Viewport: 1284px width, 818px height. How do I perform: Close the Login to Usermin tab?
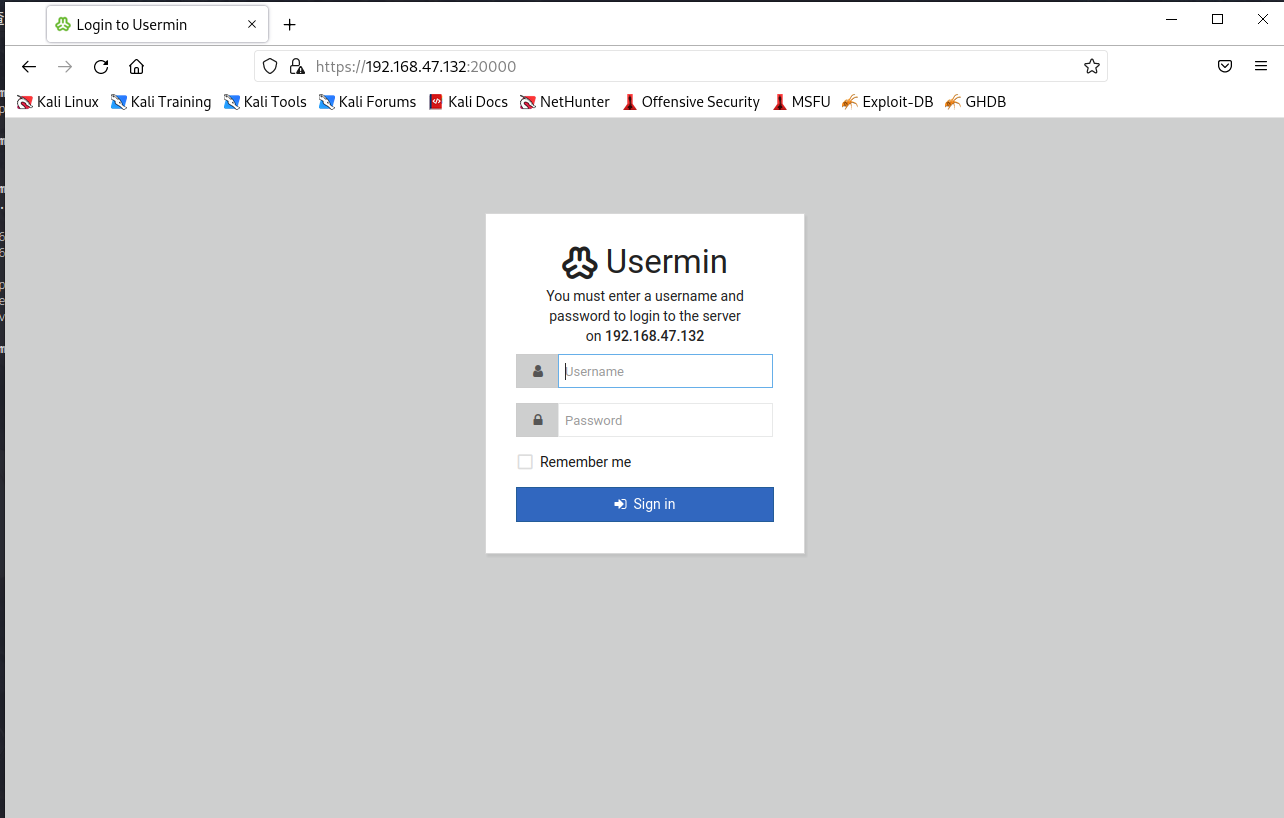(x=252, y=24)
